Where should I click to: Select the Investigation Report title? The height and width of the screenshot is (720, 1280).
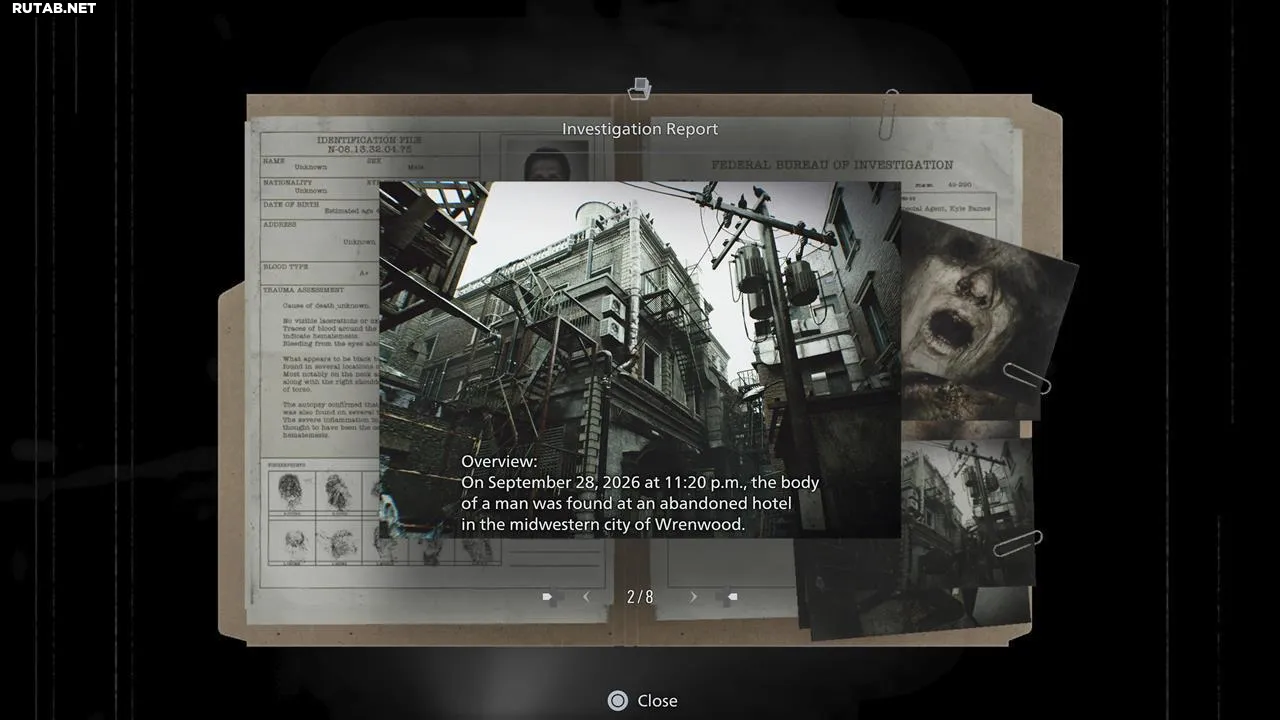tap(640, 129)
